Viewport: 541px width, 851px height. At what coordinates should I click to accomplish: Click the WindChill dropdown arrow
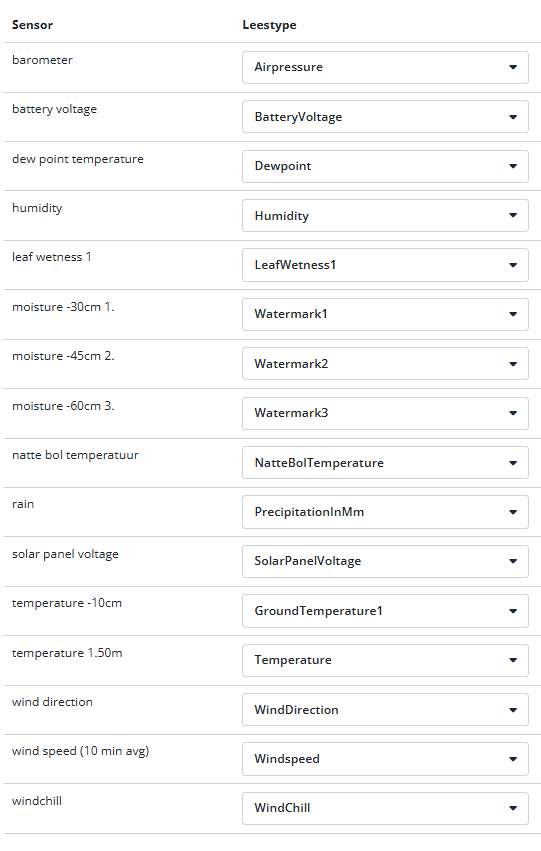[513, 808]
